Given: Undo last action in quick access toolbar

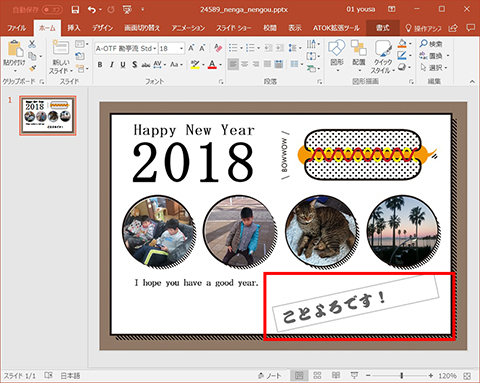Looking at the screenshot, I should click(x=92, y=10).
